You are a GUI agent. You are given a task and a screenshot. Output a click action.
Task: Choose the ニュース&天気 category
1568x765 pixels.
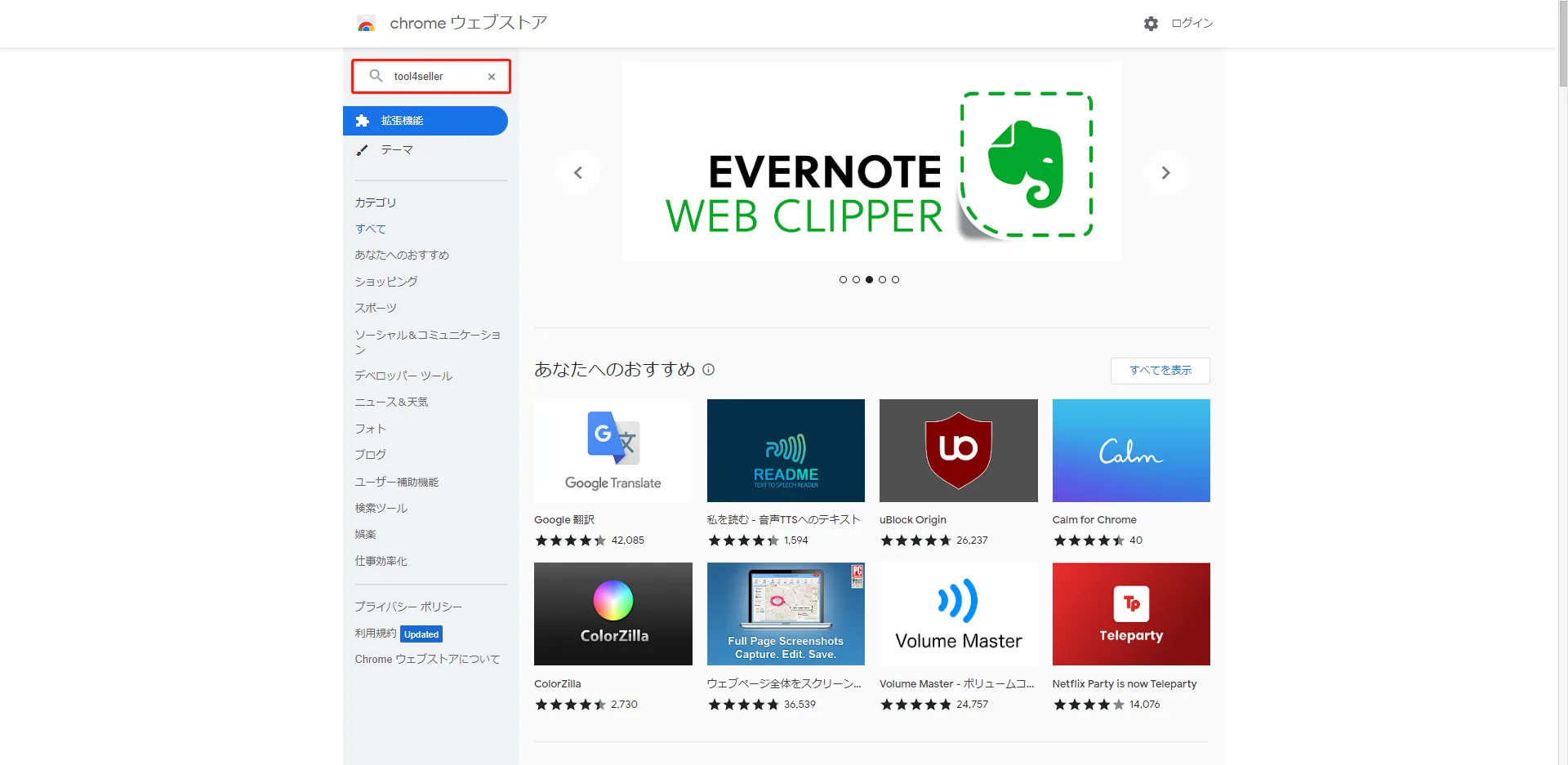(391, 402)
